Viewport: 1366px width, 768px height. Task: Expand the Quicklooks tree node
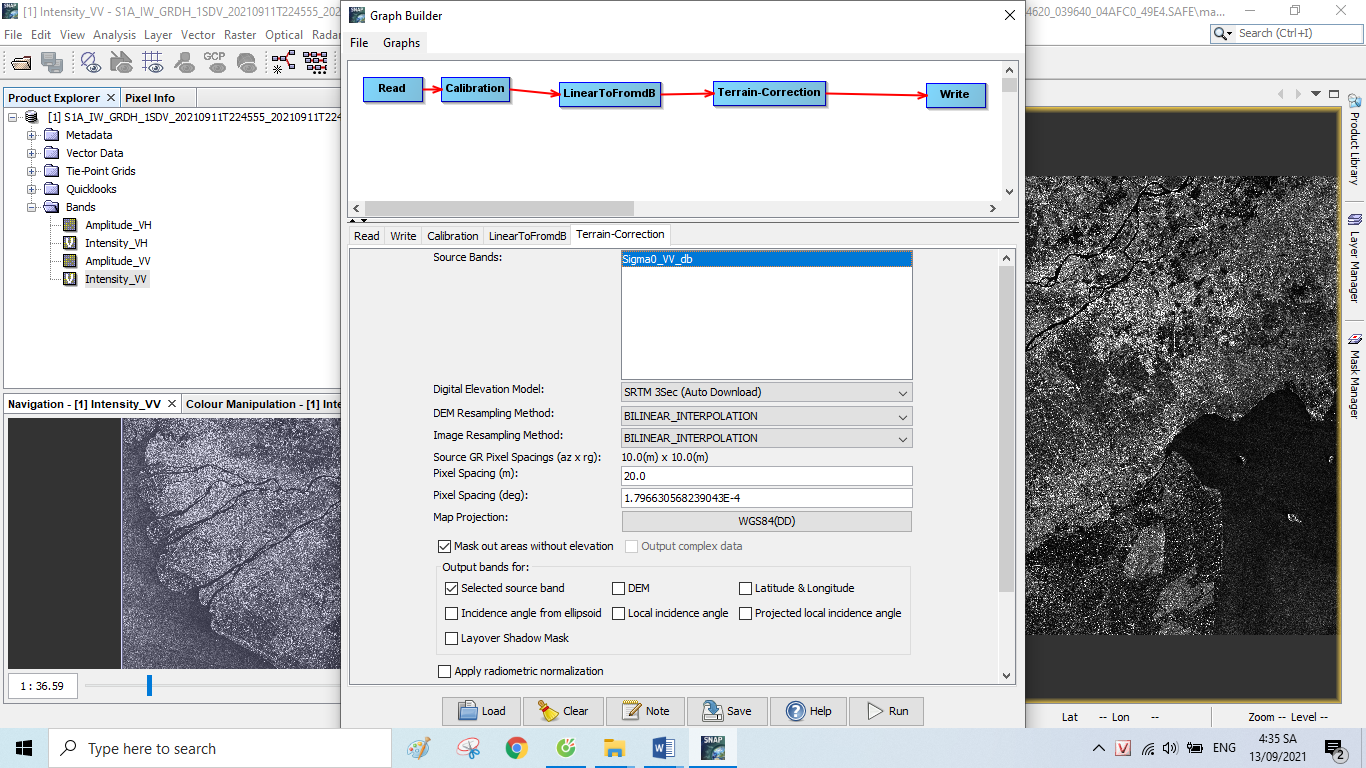pos(32,189)
